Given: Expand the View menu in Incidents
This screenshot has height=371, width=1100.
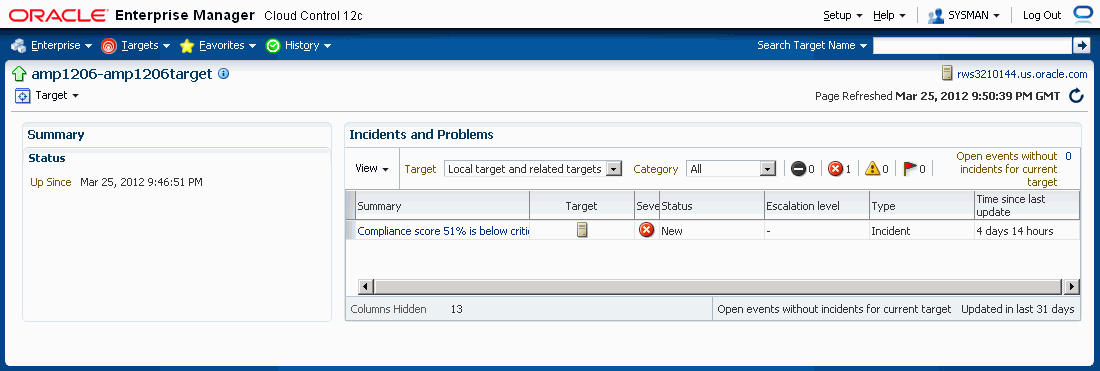Looking at the screenshot, I should pyautogui.click(x=372, y=168).
